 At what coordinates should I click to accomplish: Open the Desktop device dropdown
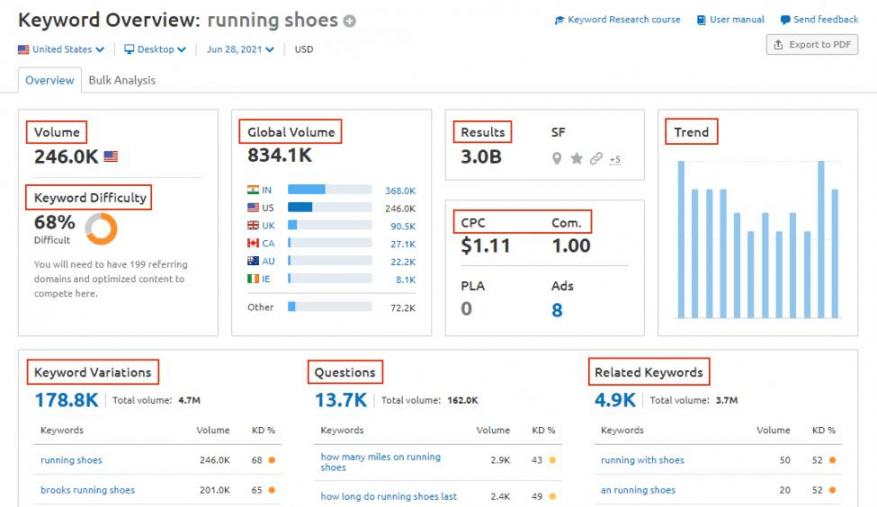pyautogui.click(x=155, y=49)
